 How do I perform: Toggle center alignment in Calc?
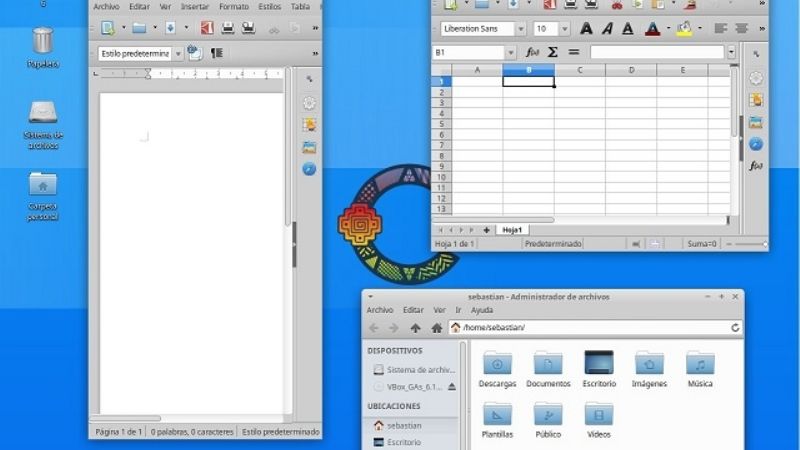coord(741,29)
